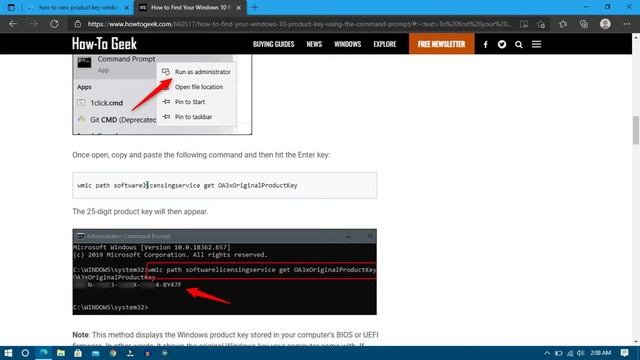Image resolution: width=640 pixels, height=360 pixels.
Task: Reload the How-To Geek page
Action: click(x=54, y=24)
